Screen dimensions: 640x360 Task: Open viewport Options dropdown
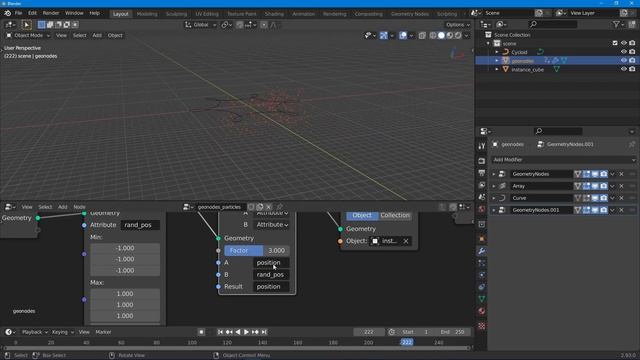coord(457,25)
